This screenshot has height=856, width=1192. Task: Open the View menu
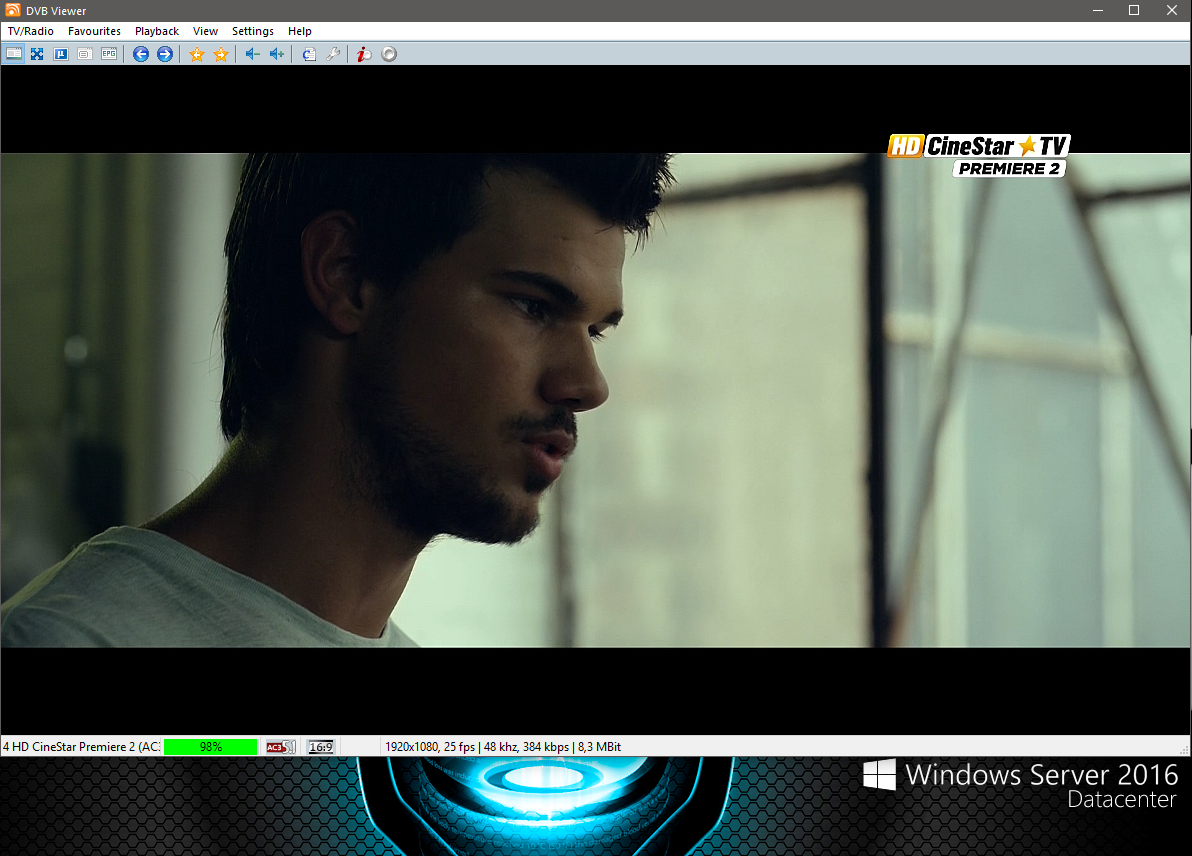(x=205, y=31)
